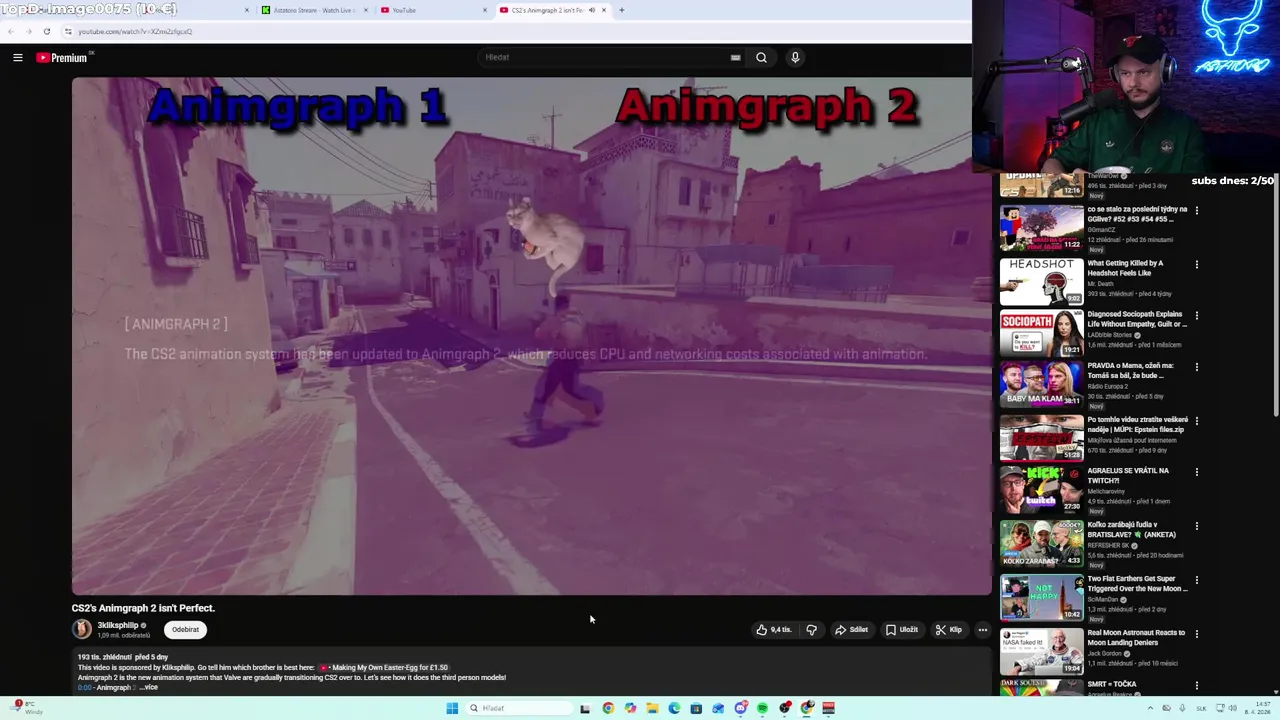
Task: Open 'Real Moon Astronaut Reacts' video
Action: coord(1042,651)
